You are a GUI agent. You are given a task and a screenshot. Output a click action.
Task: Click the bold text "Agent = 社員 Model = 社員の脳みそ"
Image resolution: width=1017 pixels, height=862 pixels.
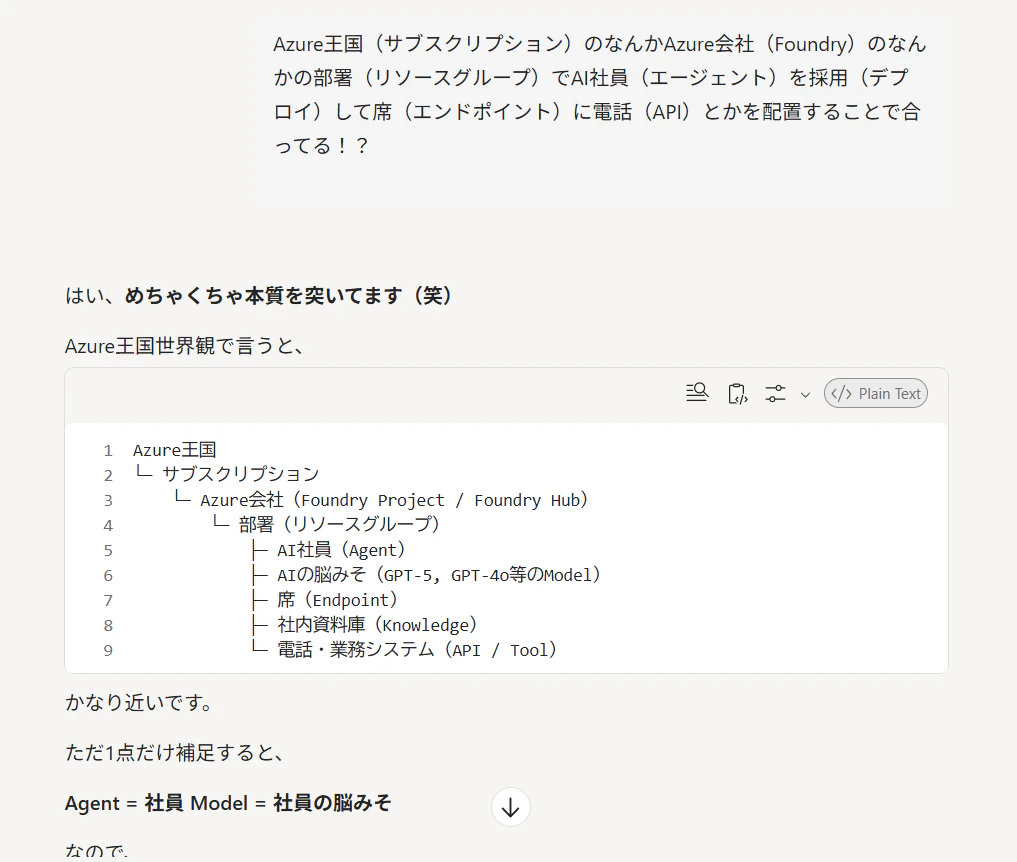(228, 803)
